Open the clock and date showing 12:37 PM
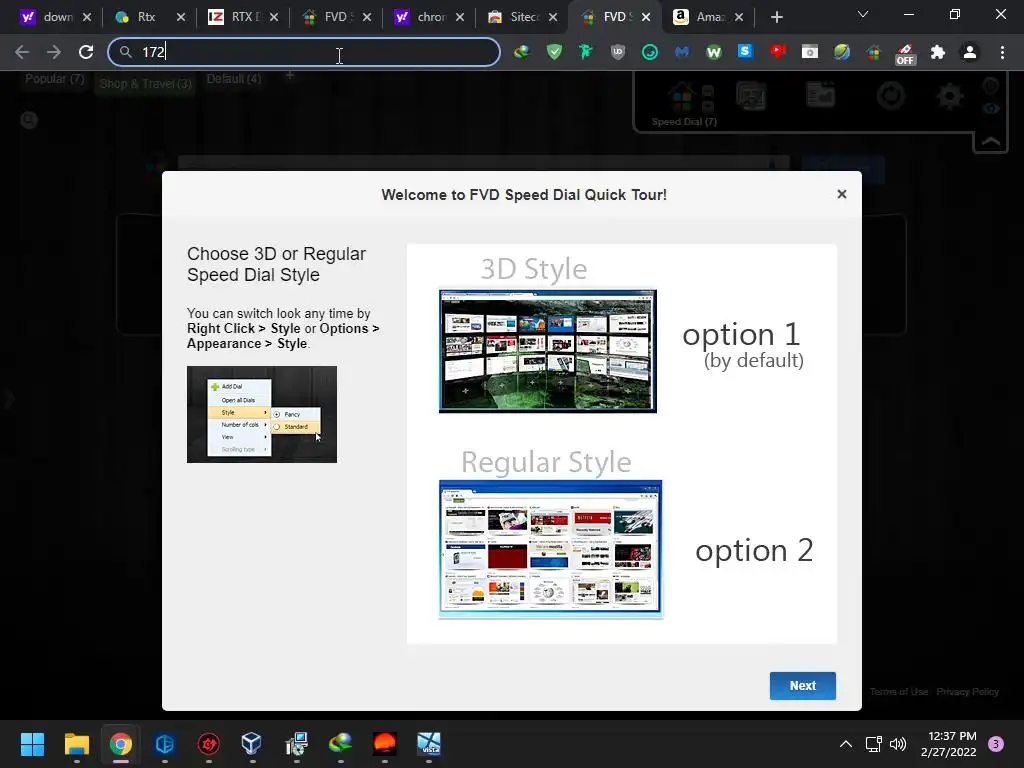Viewport: 1024px width, 768px height. (x=948, y=744)
